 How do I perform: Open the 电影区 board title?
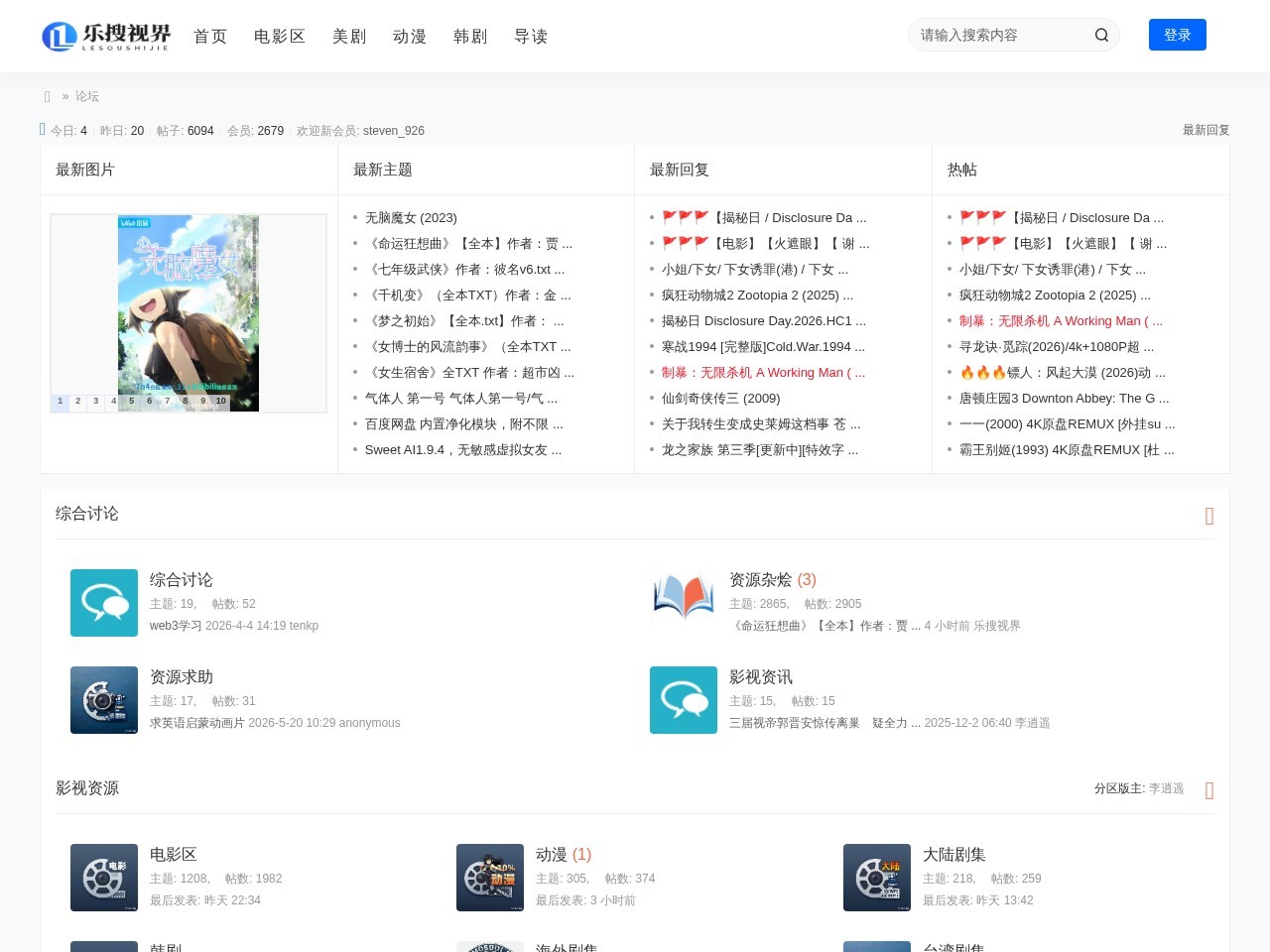174,854
